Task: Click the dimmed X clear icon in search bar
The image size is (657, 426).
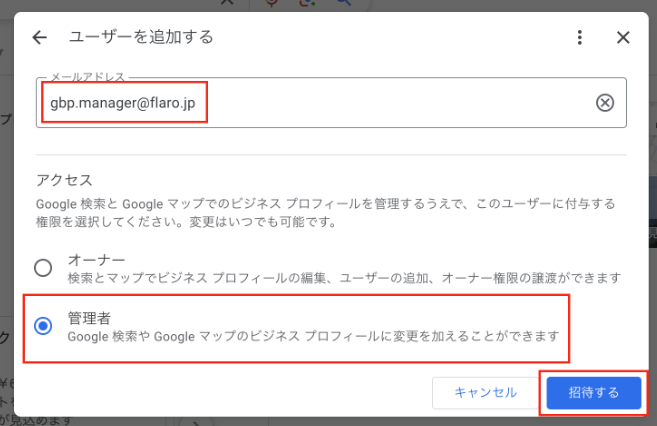Action: pos(227,2)
